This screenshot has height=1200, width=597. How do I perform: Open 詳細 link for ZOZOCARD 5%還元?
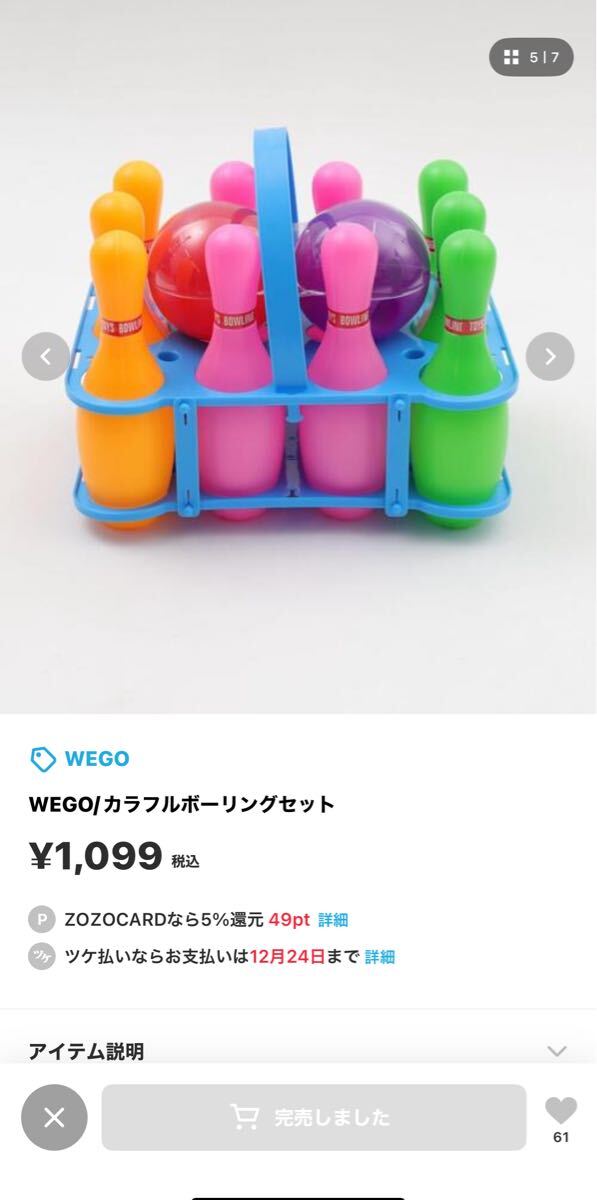click(333, 920)
